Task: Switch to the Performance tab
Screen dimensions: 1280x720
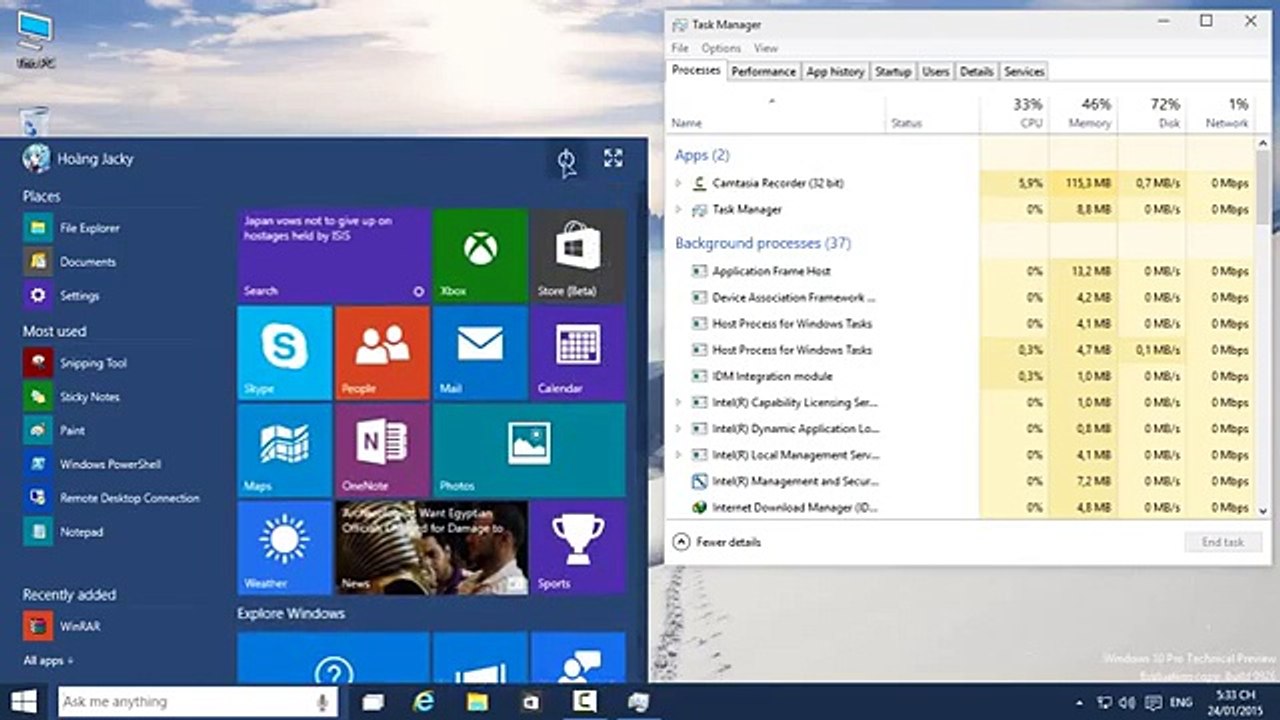Action: click(x=763, y=72)
